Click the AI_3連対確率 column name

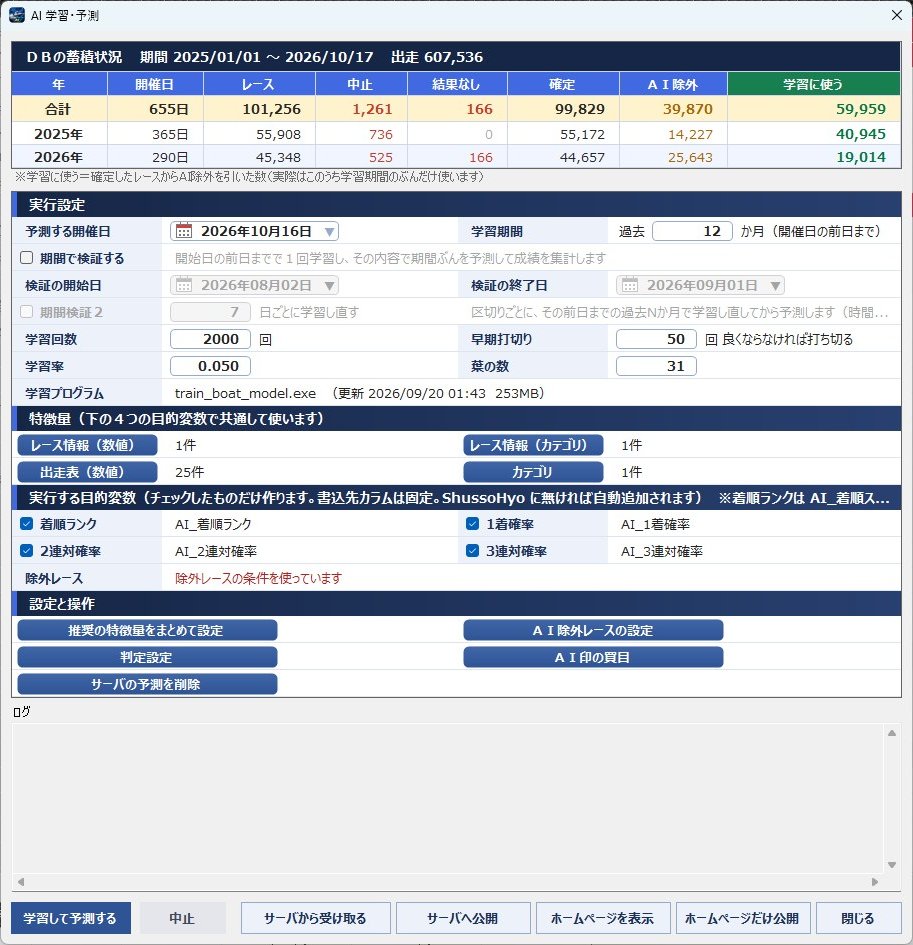tap(662, 551)
